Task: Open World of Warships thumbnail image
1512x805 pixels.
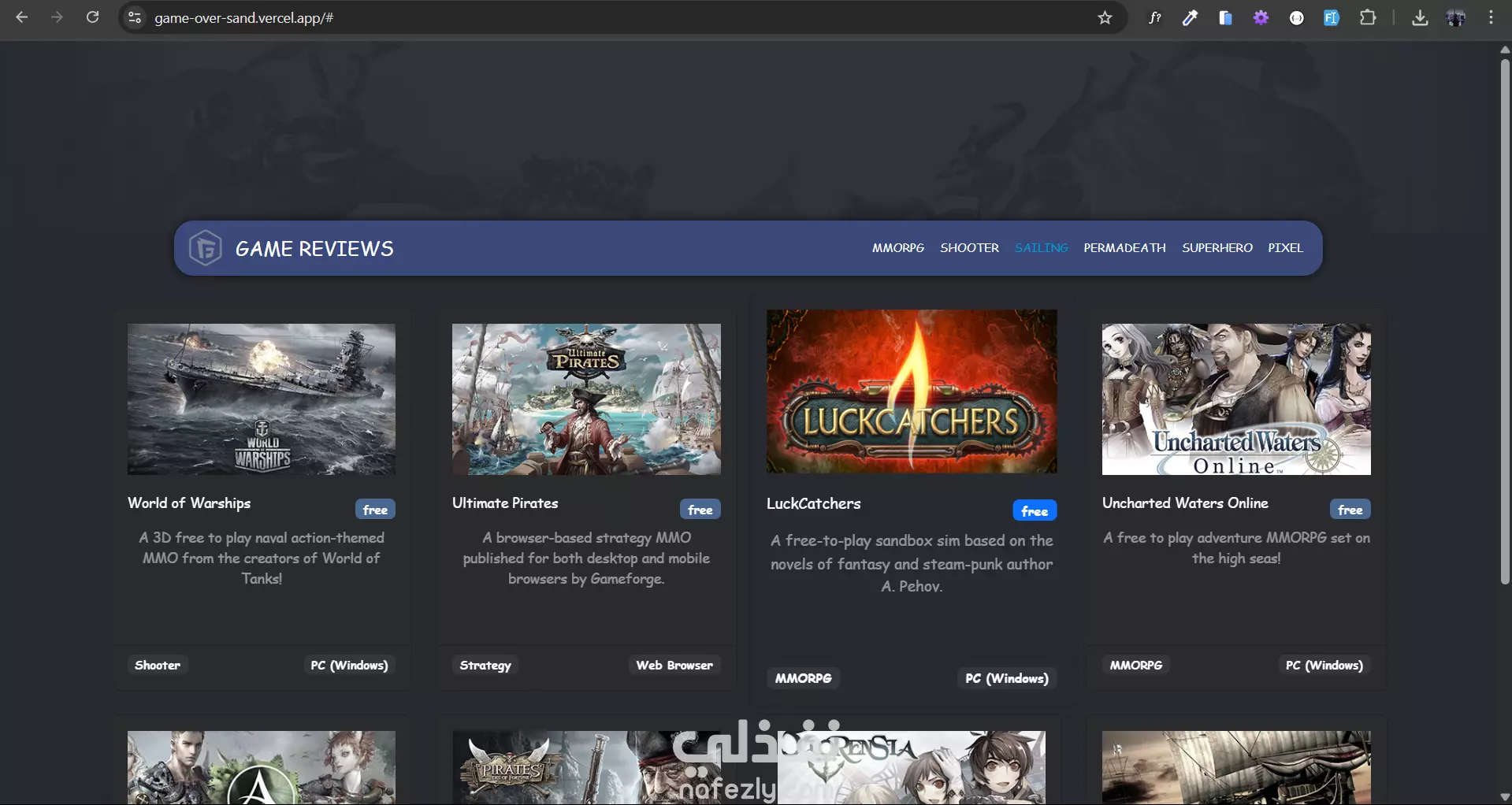Action: [x=262, y=399]
